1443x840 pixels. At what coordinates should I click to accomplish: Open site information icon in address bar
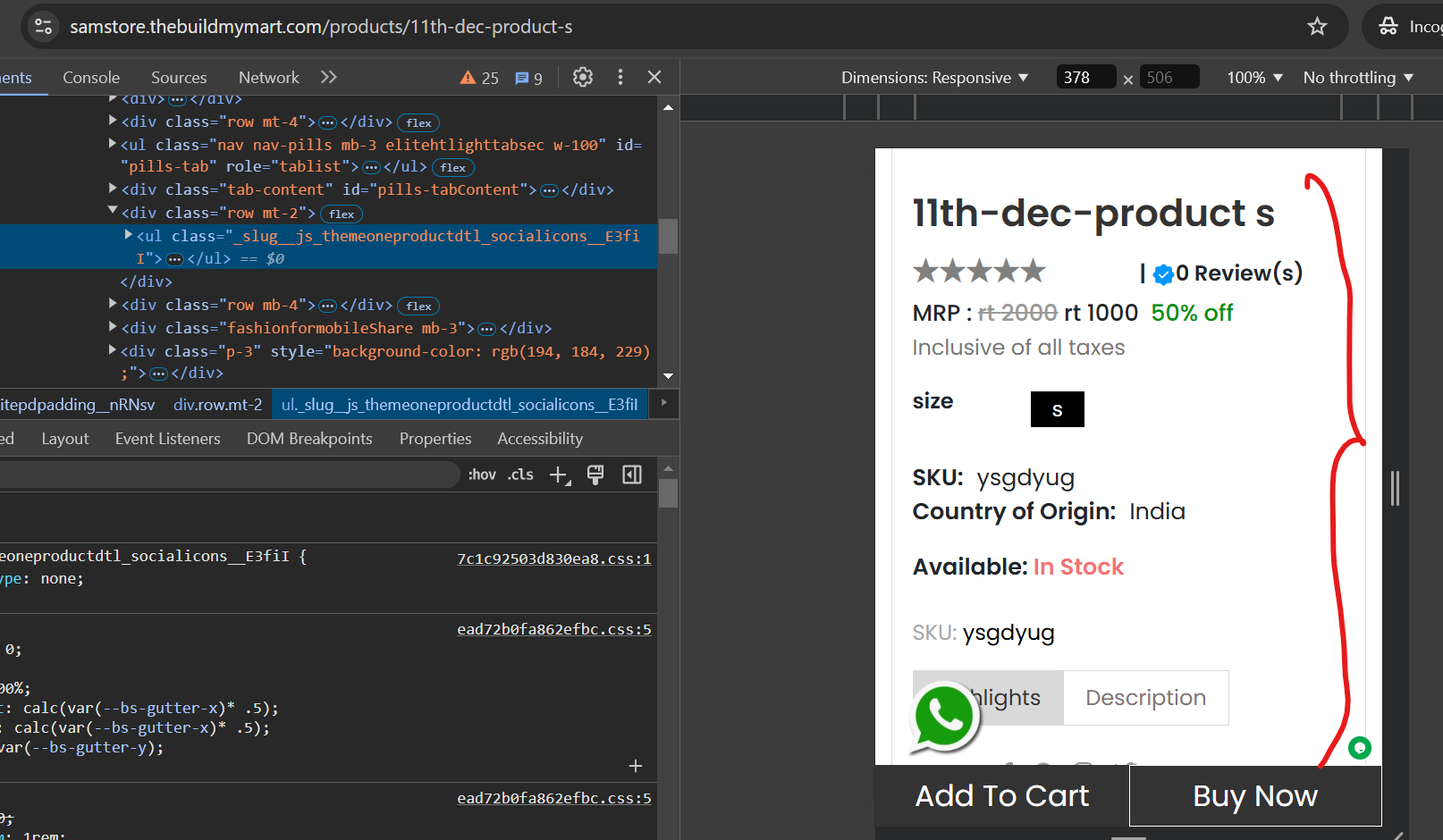(x=44, y=27)
